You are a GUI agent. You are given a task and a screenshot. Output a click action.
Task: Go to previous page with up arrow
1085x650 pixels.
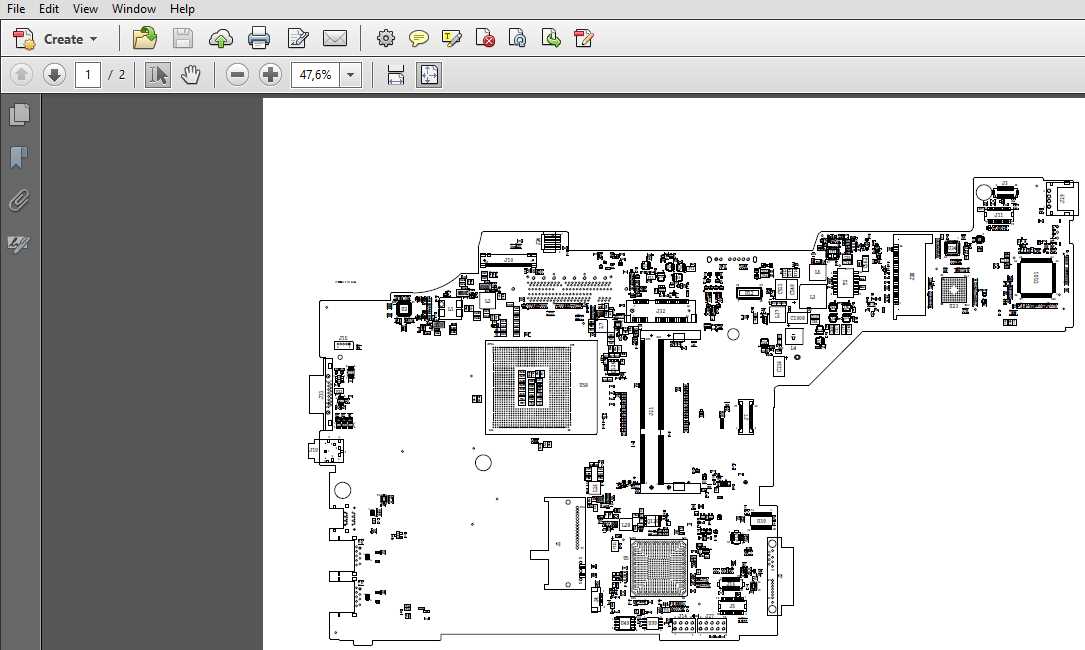point(21,74)
